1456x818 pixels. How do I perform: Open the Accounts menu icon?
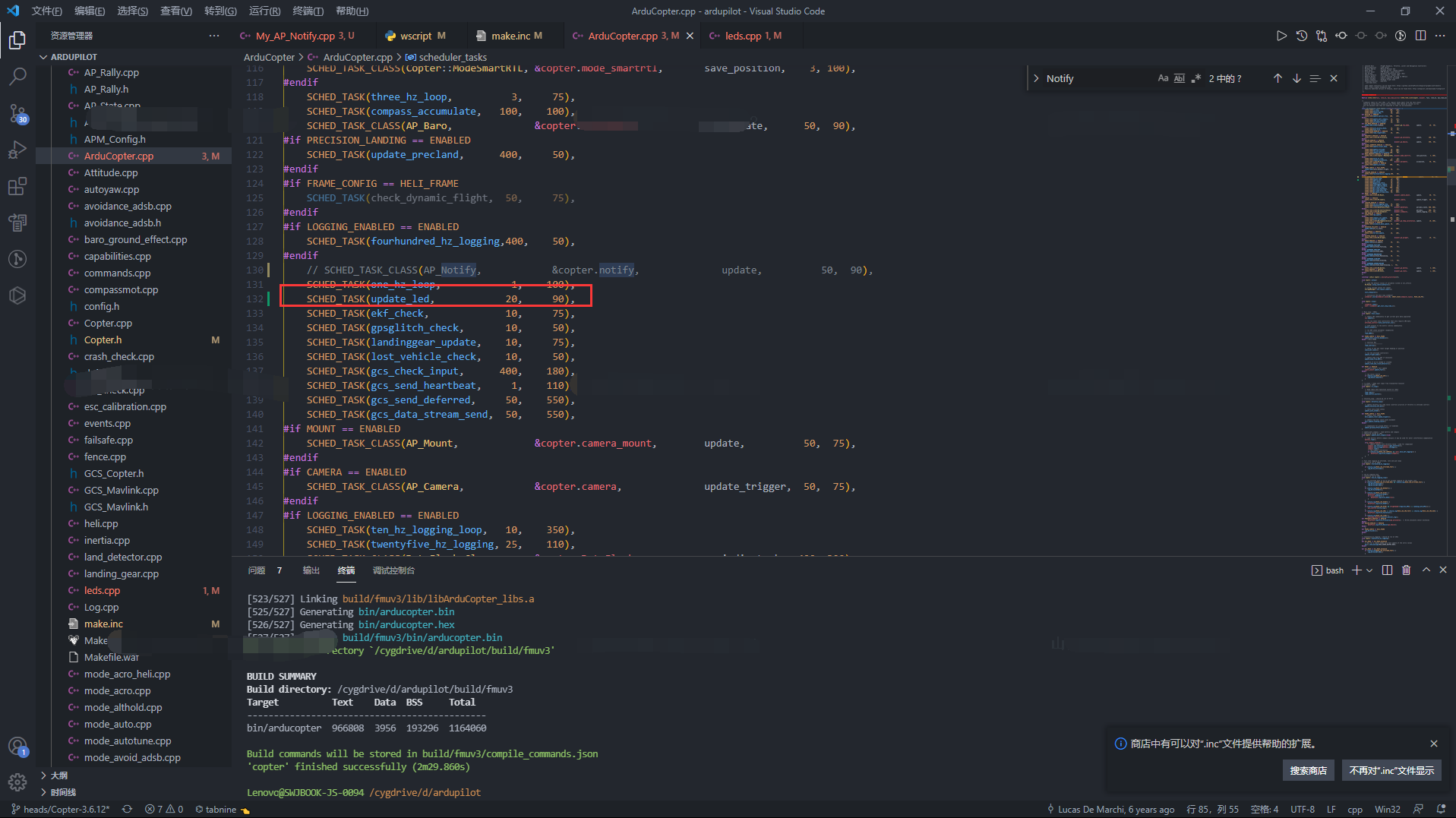pos(17,747)
